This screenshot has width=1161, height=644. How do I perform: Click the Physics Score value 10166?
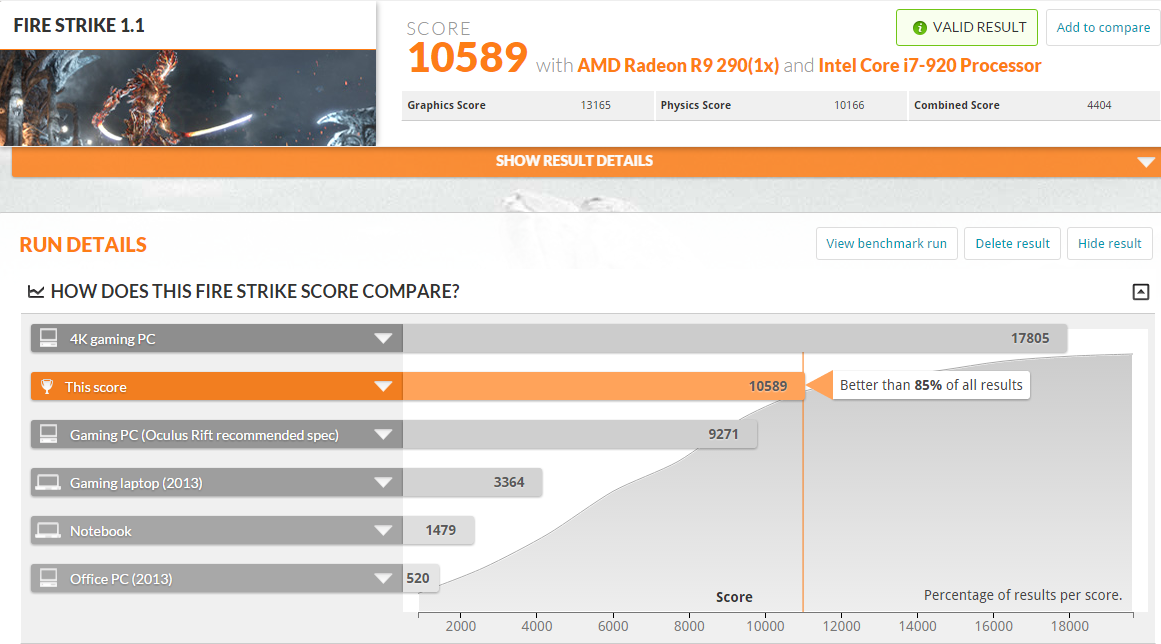coord(849,105)
